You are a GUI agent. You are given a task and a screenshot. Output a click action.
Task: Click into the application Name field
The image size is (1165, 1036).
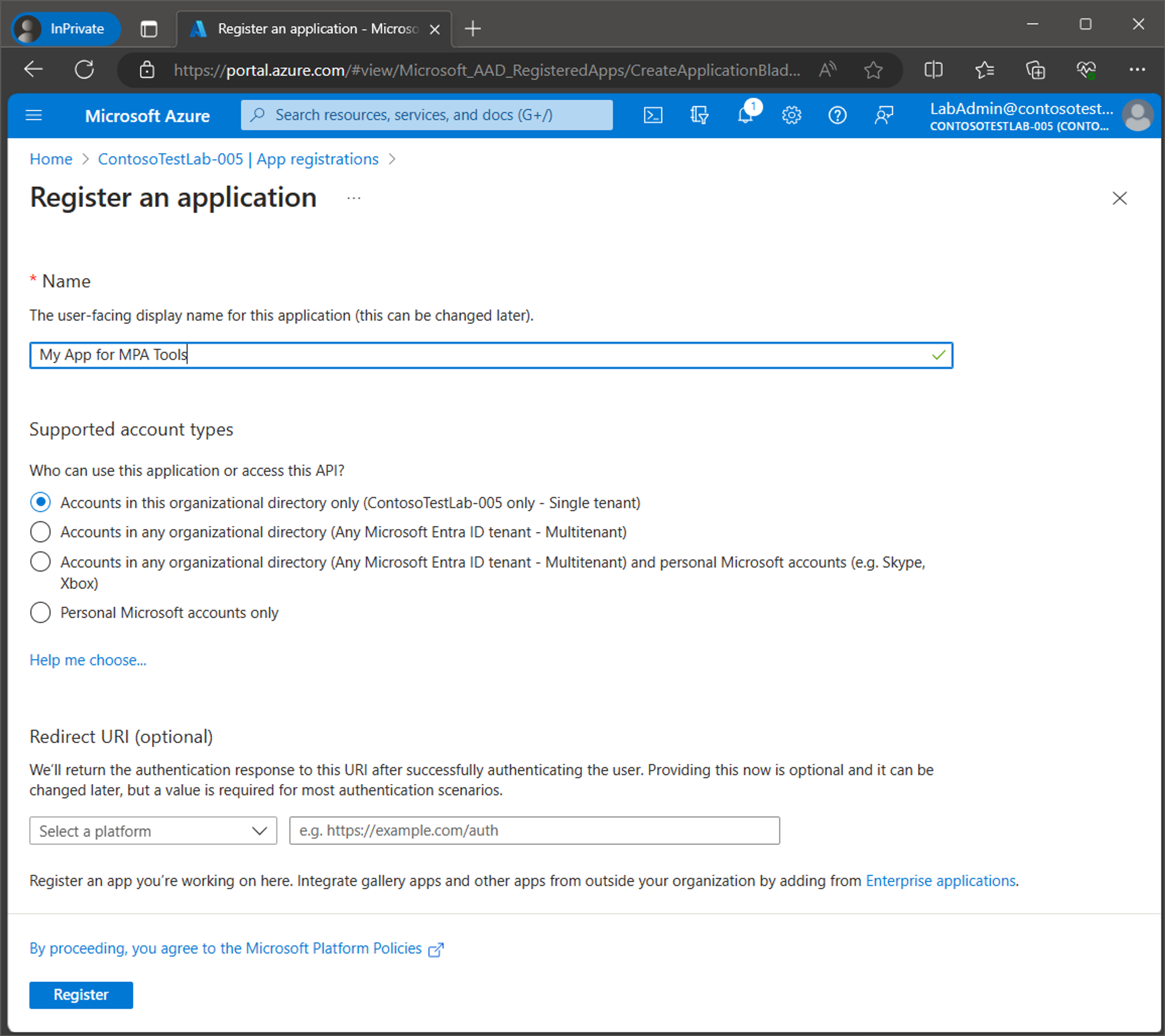tap(491, 356)
